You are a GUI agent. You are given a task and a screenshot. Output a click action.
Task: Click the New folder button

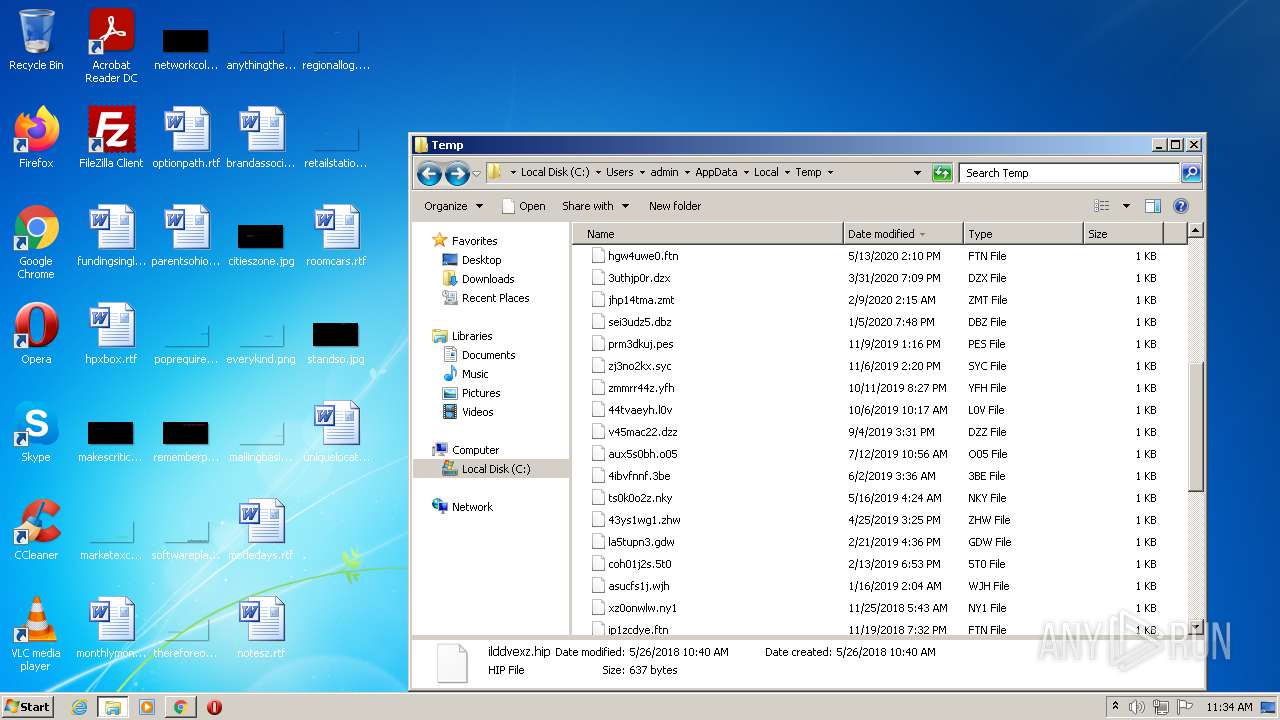pyautogui.click(x=675, y=206)
